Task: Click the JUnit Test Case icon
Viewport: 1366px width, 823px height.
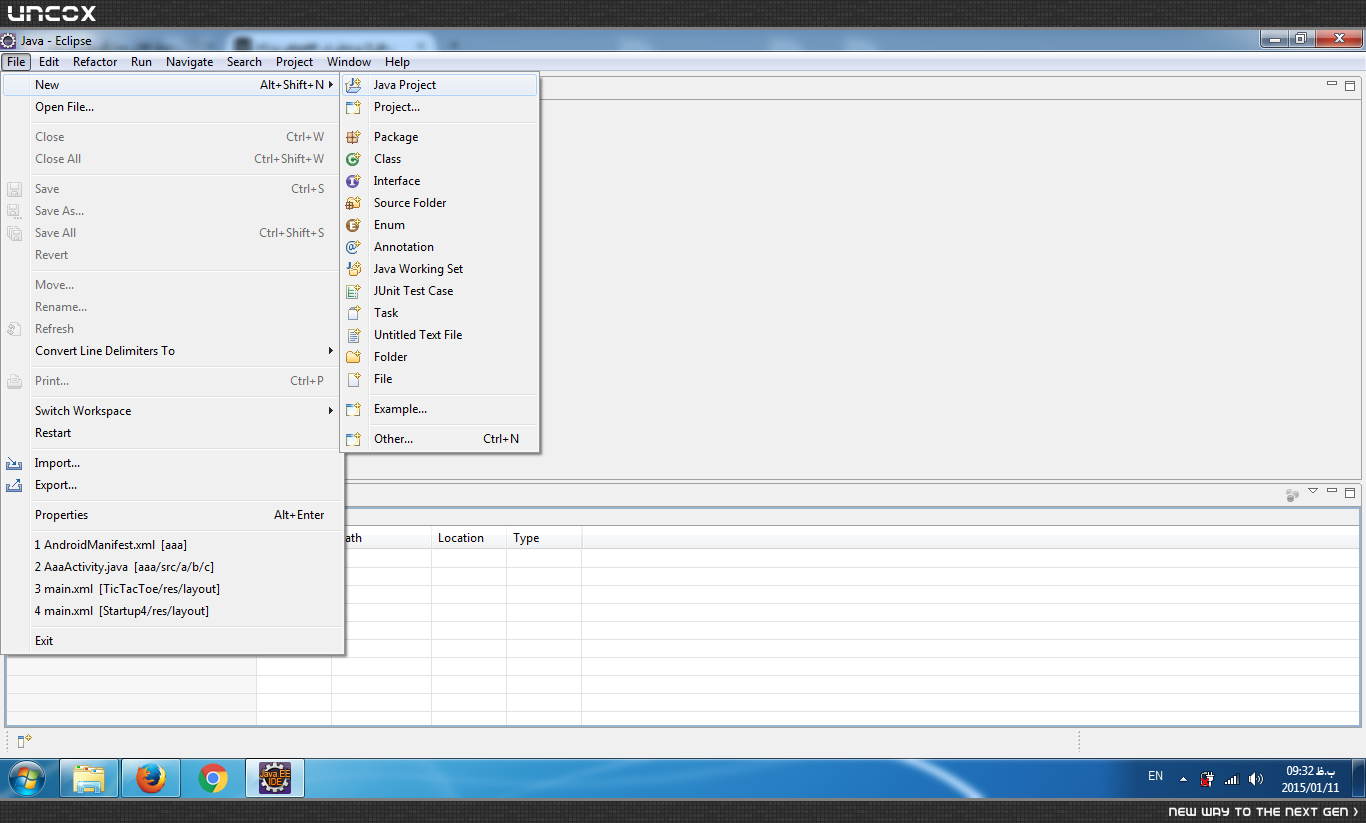Action: coord(353,291)
